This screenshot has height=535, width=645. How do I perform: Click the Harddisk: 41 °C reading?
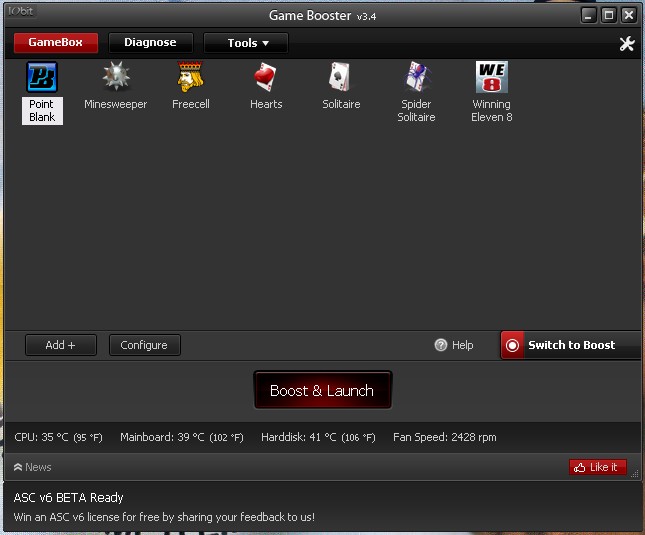[x=318, y=437]
